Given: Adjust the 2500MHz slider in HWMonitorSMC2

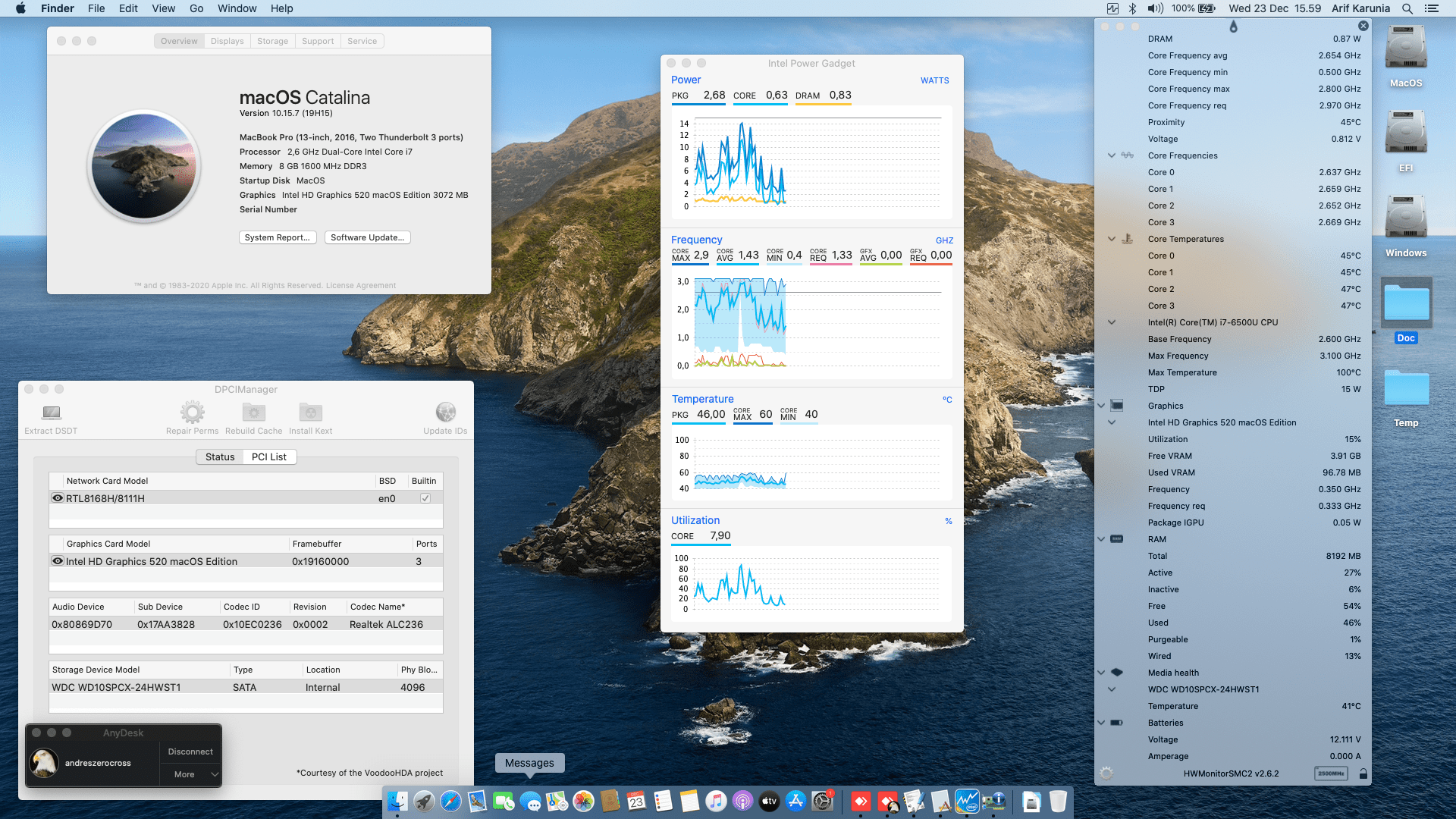Looking at the screenshot, I should coord(1332,773).
